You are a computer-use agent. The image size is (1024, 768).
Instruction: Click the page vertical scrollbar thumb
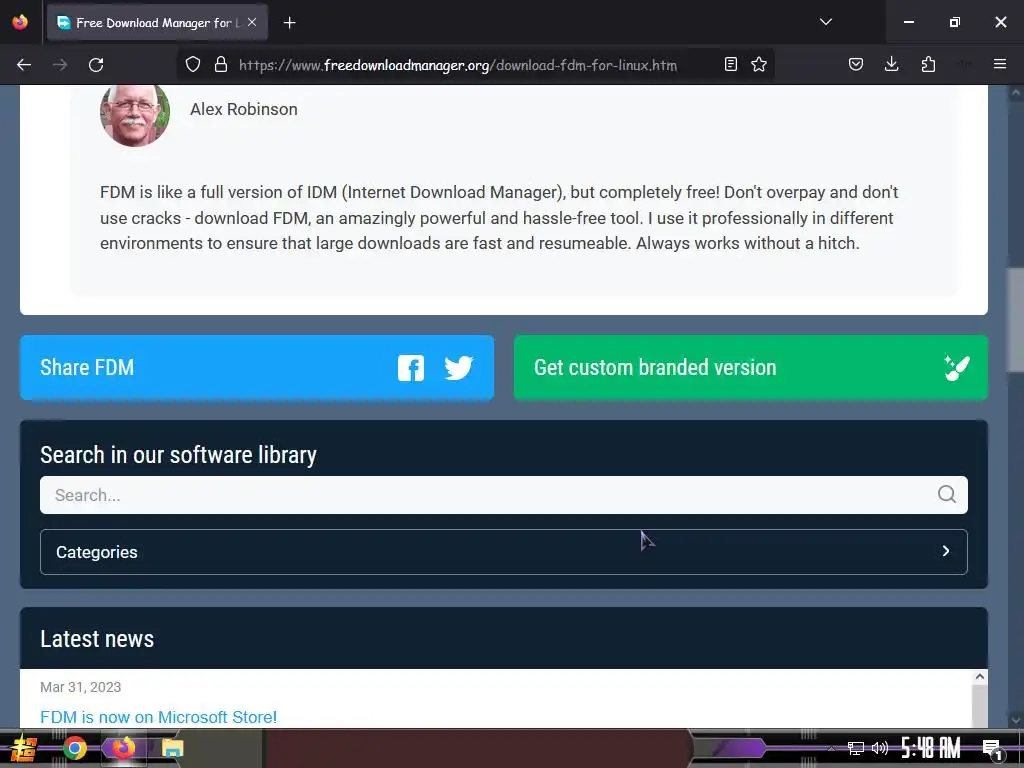(x=1015, y=320)
